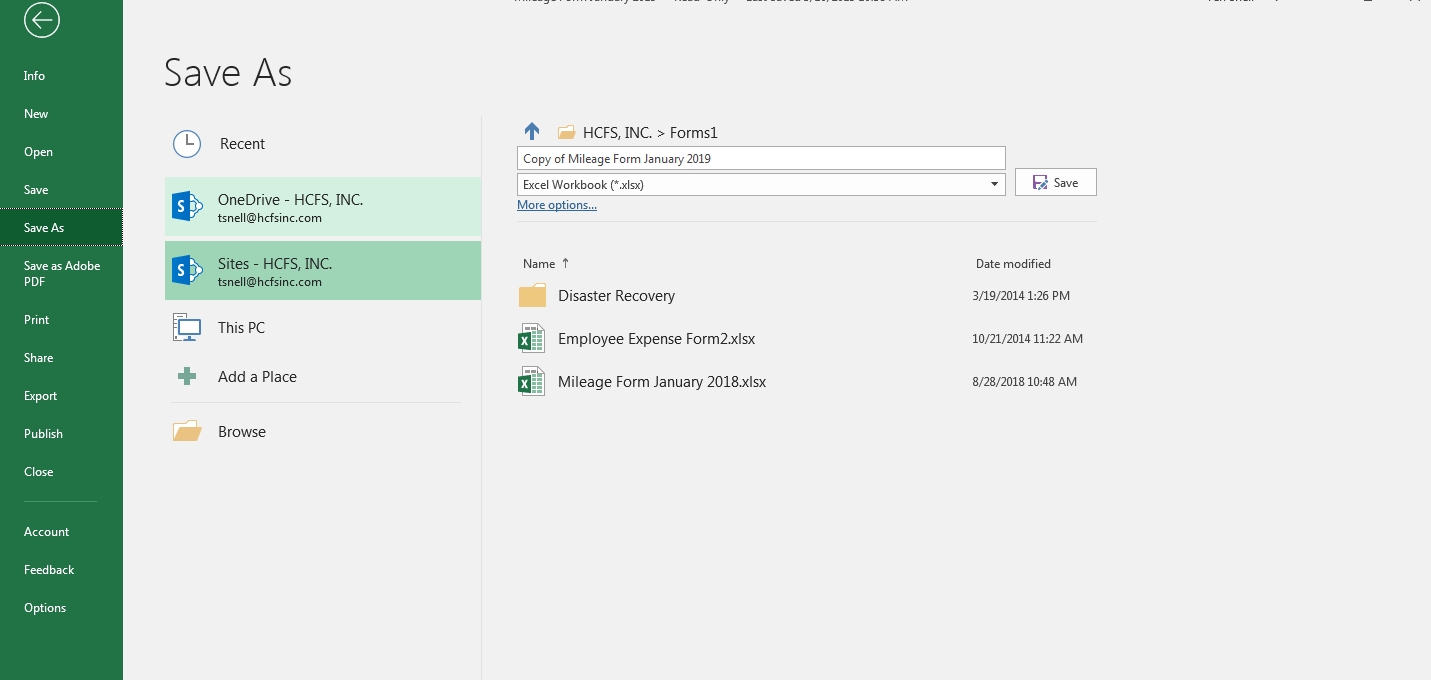This screenshot has width=1431, height=680.
Task: Open the Options menu item
Action: tap(45, 608)
